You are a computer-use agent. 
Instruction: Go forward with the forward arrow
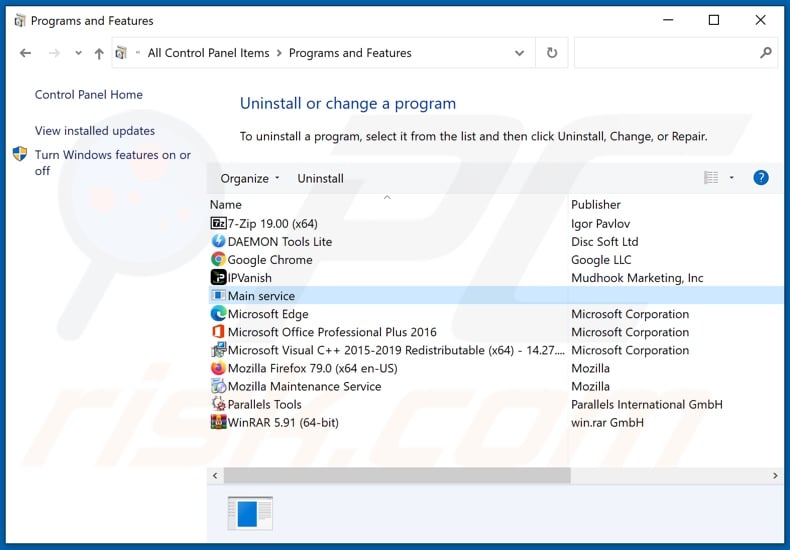coord(54,53)
